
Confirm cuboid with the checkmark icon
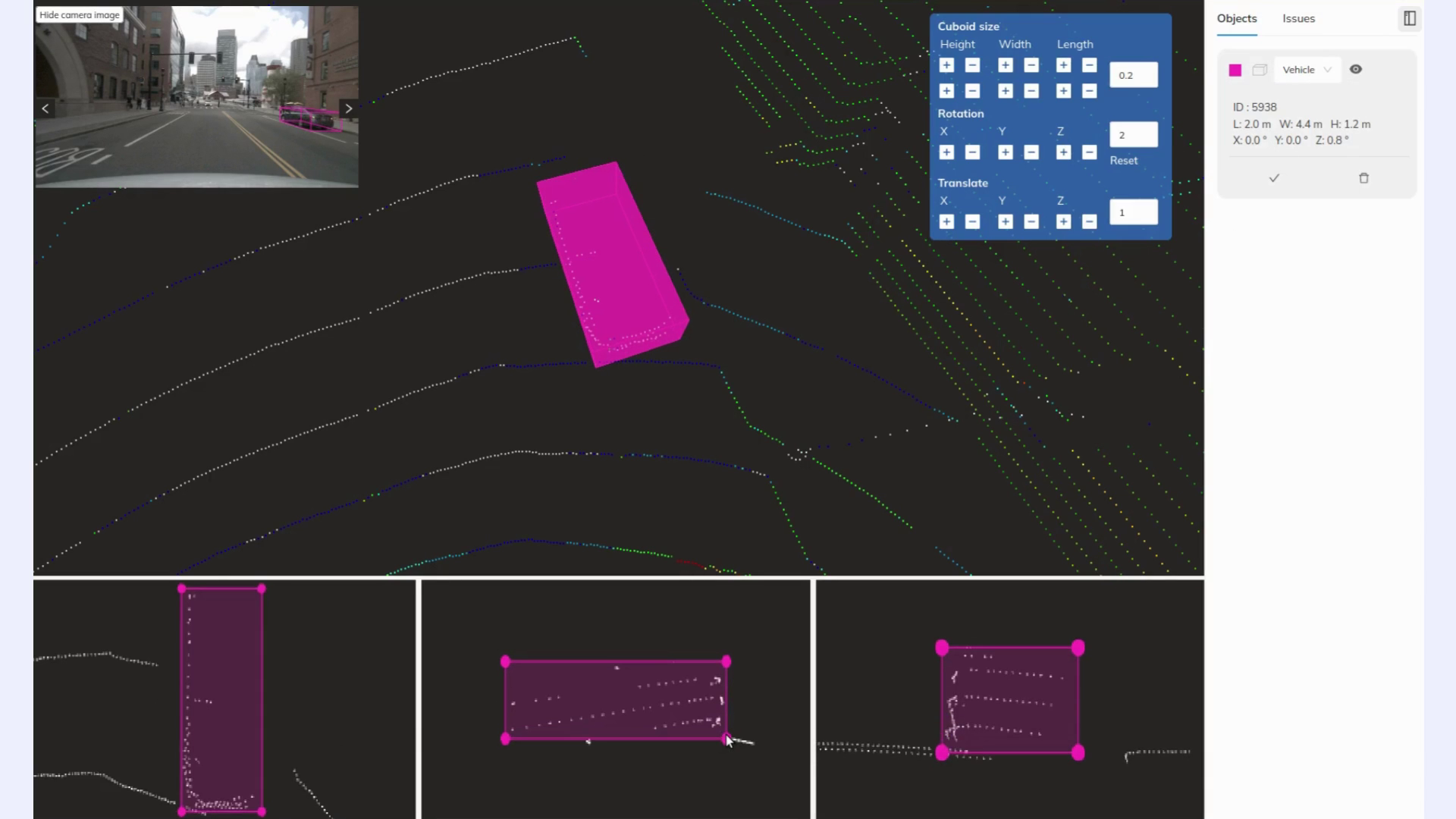(x=1274, y=178)
